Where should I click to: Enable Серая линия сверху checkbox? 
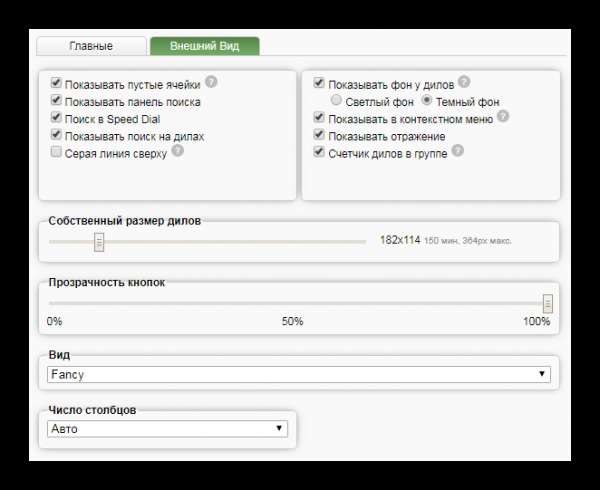pyautogui.click(x=56, y=152)
